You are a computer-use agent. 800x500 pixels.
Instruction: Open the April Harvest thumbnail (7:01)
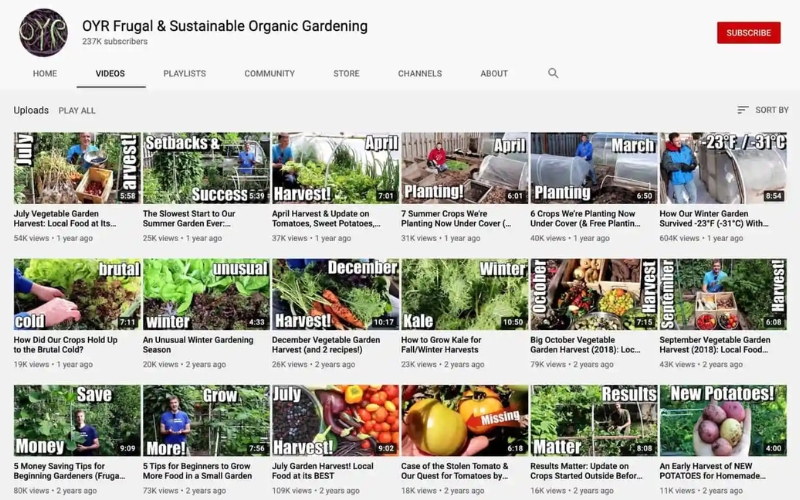(x=335, y=168)
